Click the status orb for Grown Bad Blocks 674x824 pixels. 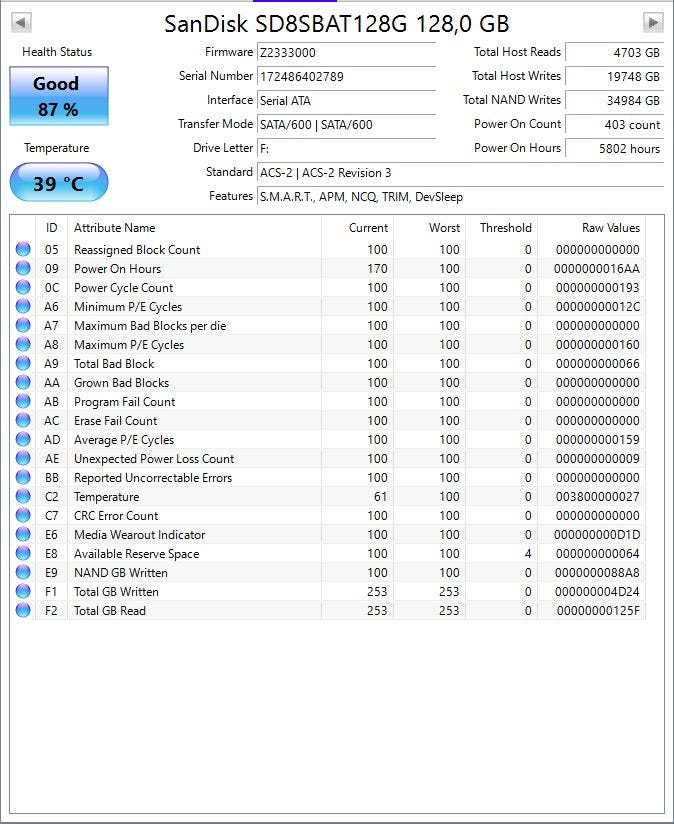(23, 382)
